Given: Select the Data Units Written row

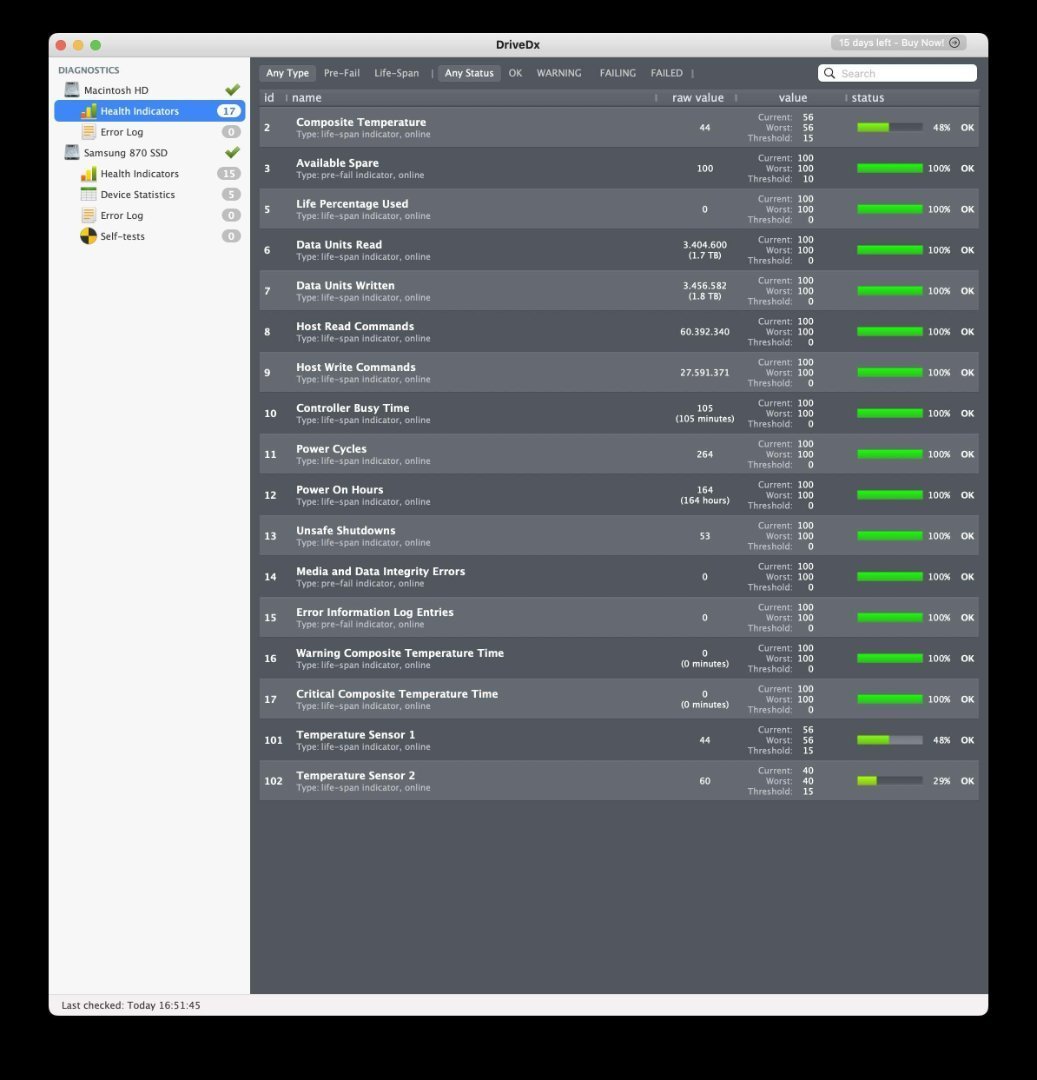Looking at the screenshot, I should coord(619,291).
